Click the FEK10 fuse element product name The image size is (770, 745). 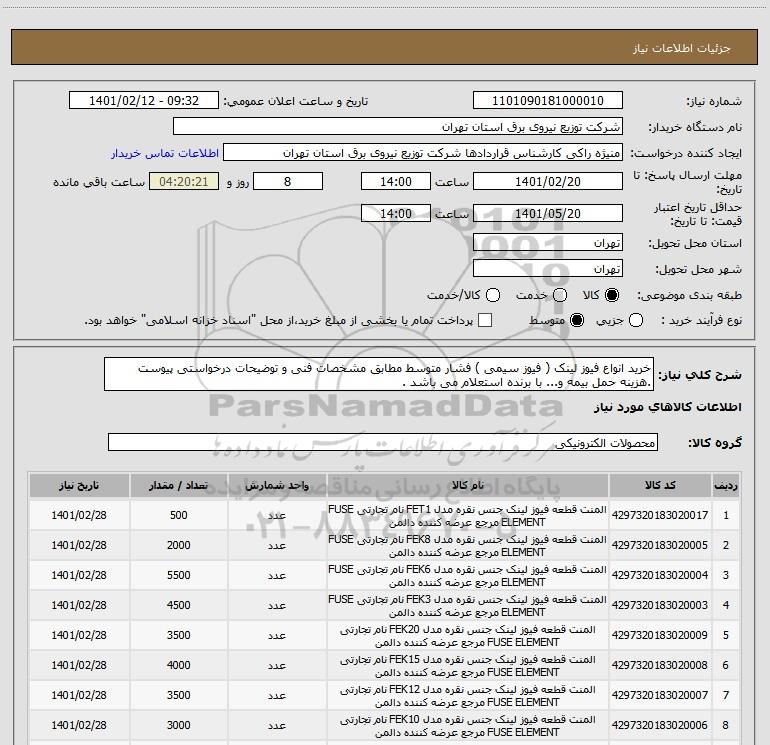(468, 725)
